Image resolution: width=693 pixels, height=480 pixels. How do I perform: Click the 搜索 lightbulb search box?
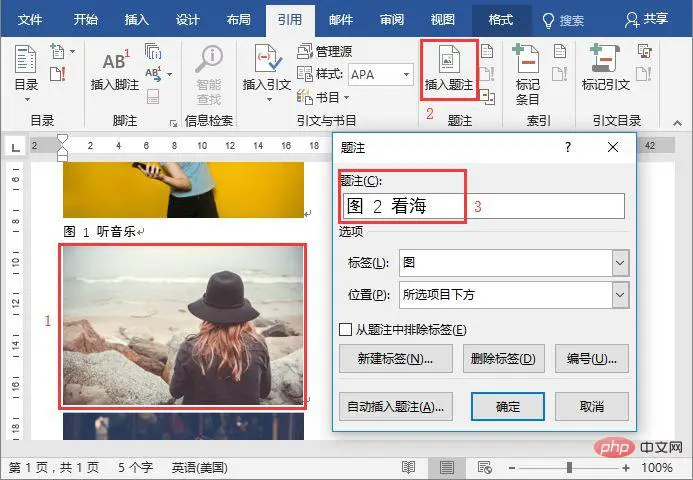[x=563, y=20]
